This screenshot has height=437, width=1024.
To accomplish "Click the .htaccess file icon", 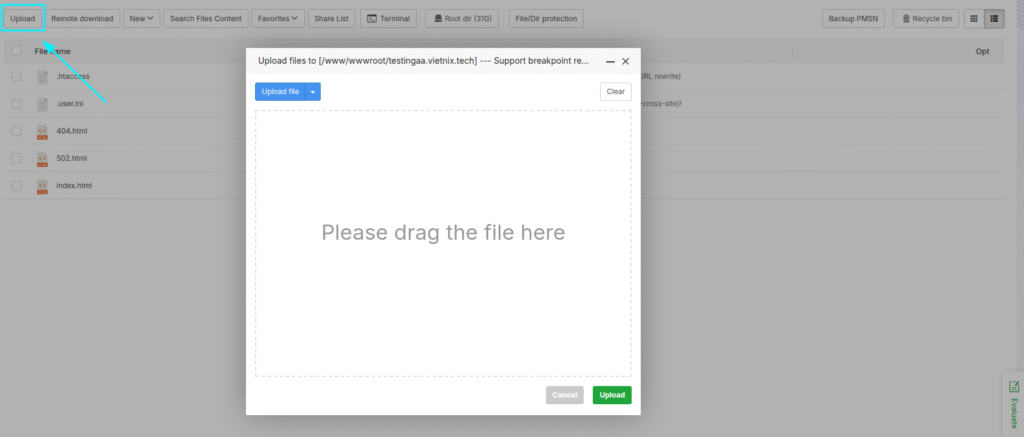I will (x=43, y=77).
